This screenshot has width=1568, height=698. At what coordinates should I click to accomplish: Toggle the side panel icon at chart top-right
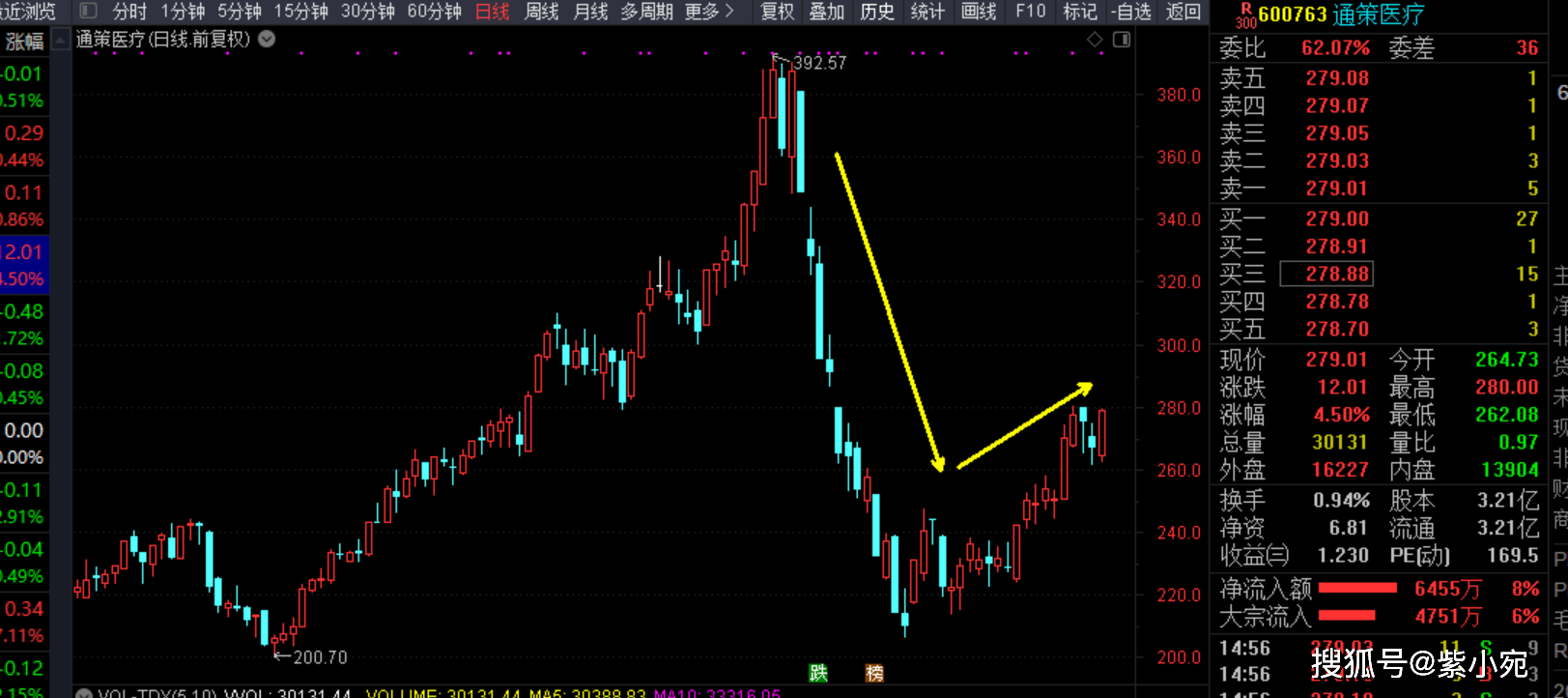[1122, 40]
